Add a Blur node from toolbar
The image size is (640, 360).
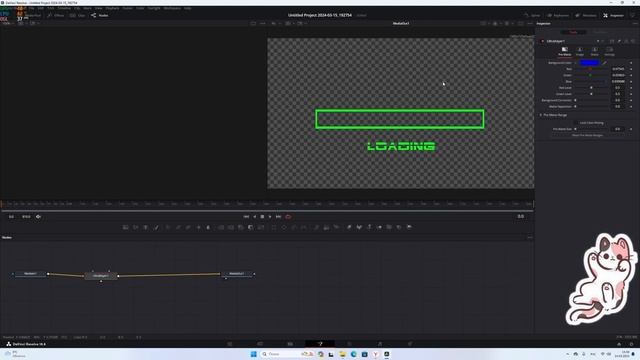pos(208,227)
